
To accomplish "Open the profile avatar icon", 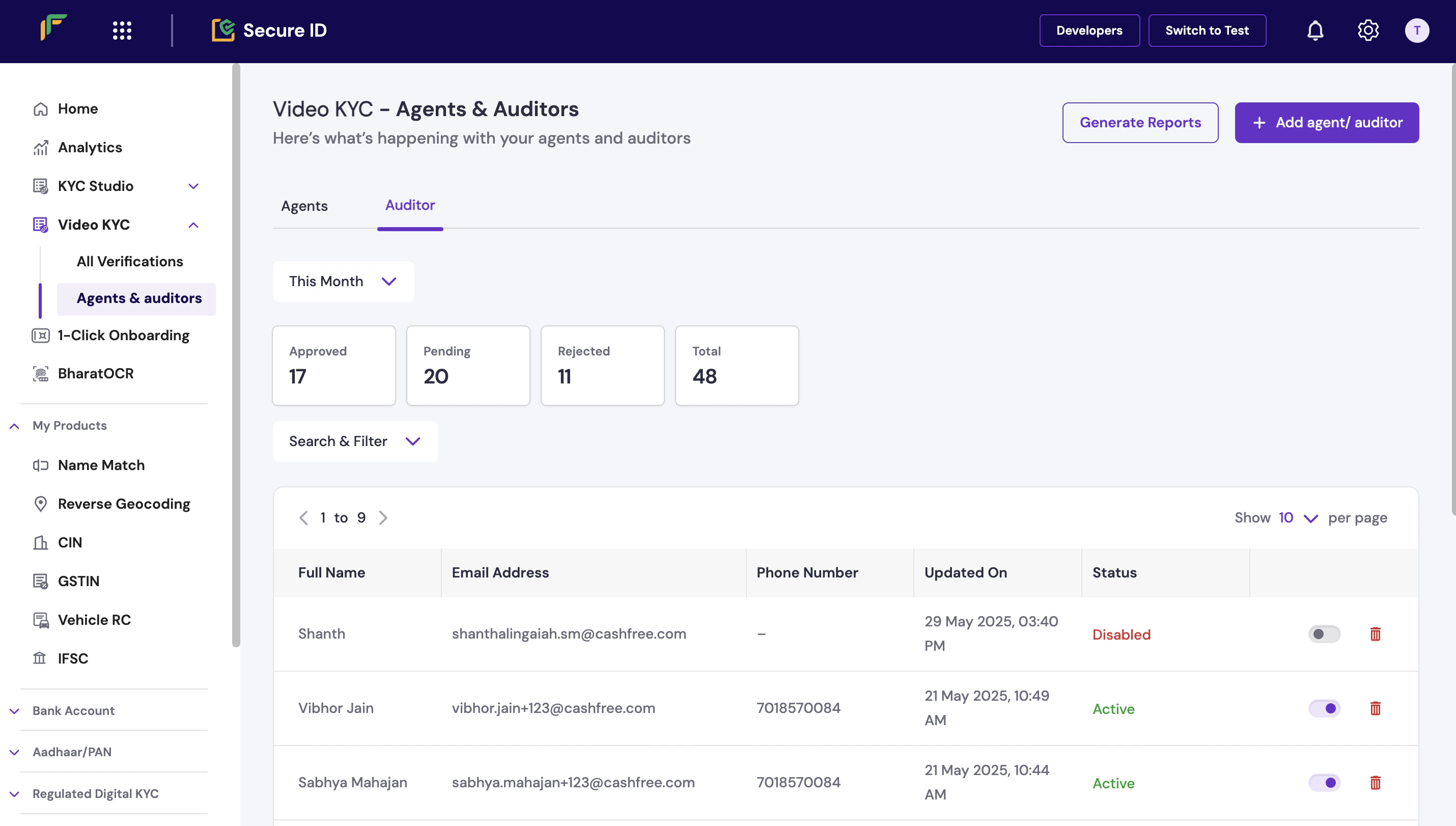I will tap(1417, 30).
